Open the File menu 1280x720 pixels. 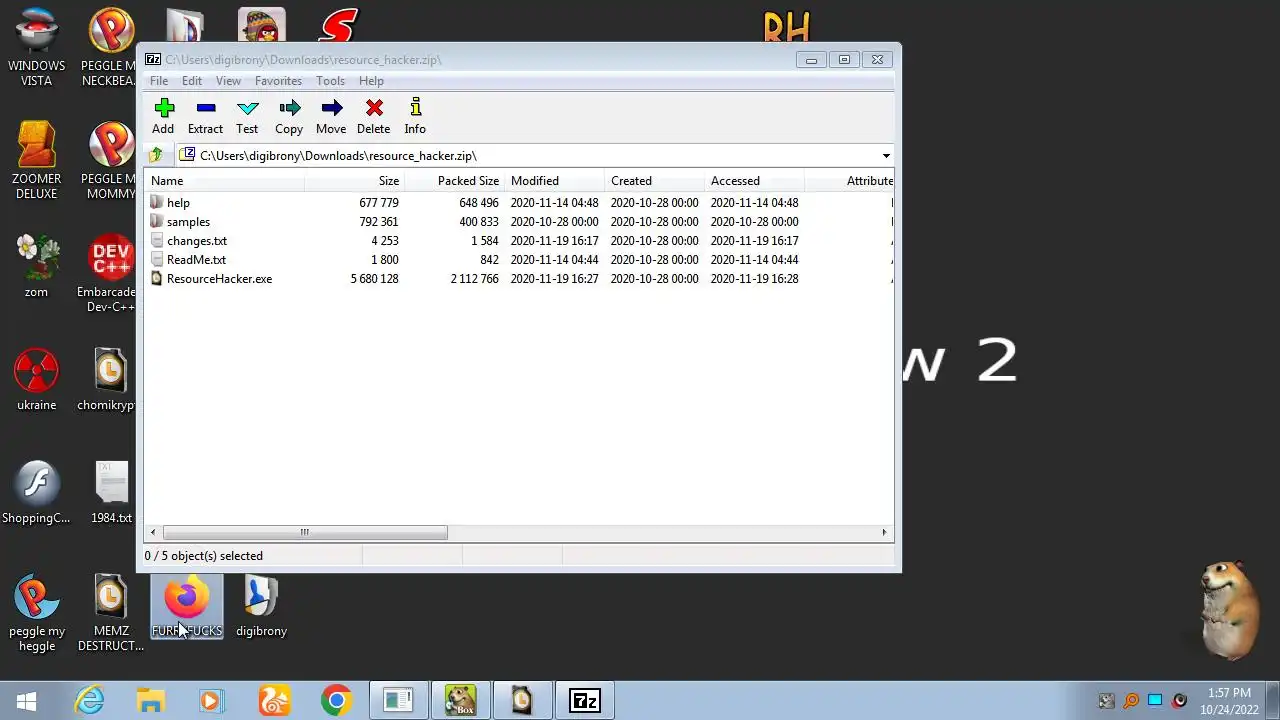click(159, 81)
